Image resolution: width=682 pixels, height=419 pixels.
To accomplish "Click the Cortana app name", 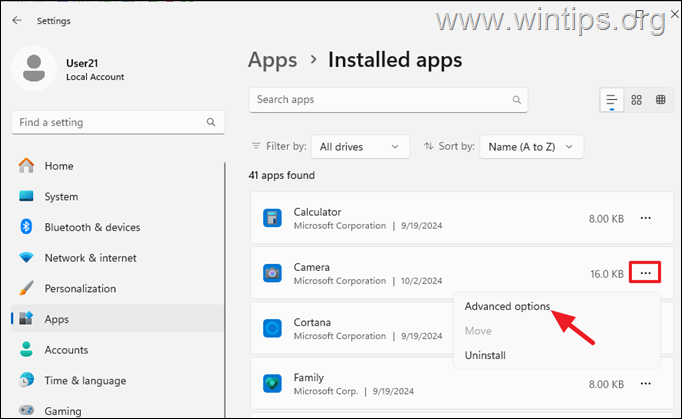I will click(x=312, y=322).
